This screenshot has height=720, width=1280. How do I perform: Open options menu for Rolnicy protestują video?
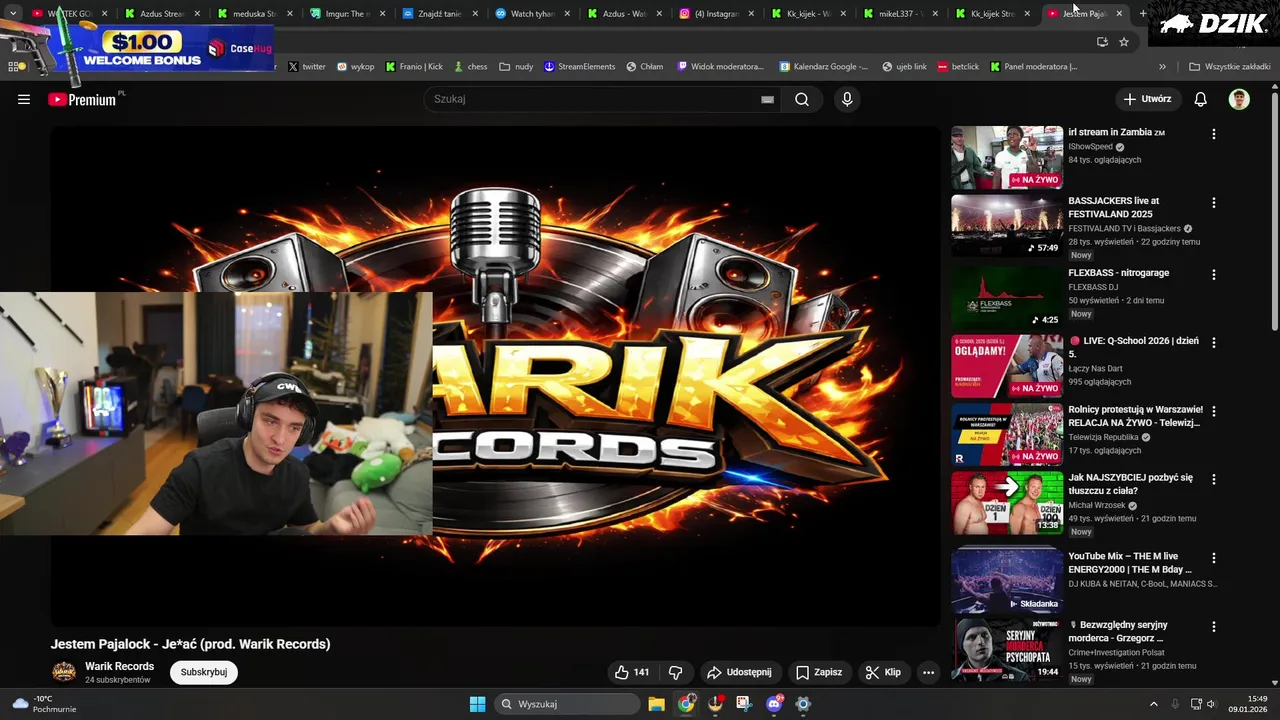[x=1214, y=411]
